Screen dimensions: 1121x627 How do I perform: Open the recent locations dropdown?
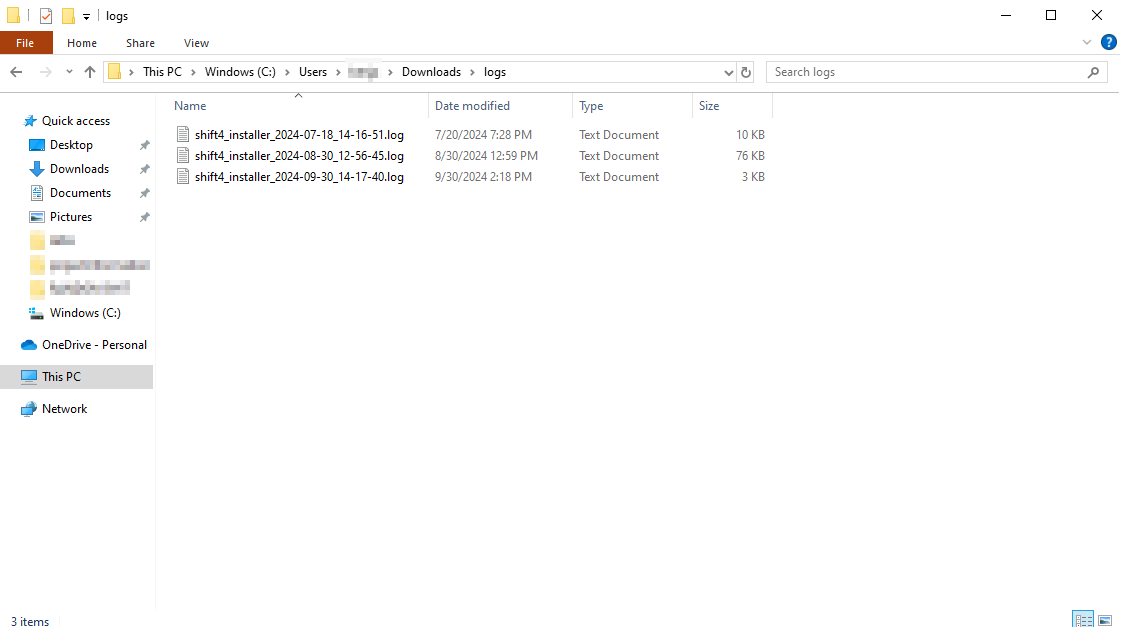tap(69, 72)
